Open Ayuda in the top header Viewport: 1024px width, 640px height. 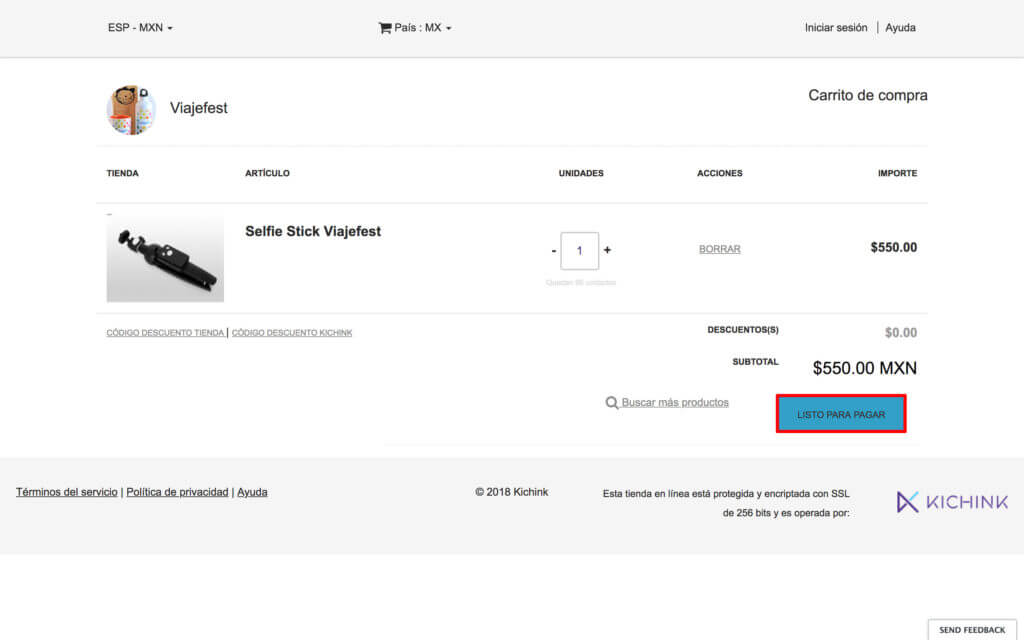click(x=900, y=27)
